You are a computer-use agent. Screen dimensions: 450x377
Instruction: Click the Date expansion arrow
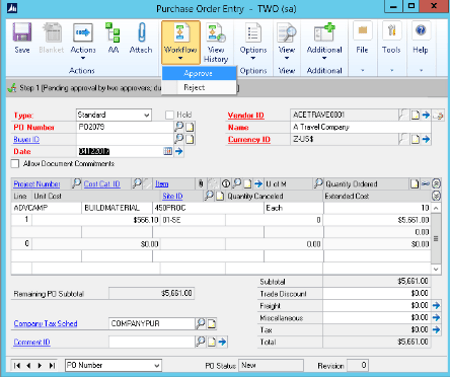[179, 151]
